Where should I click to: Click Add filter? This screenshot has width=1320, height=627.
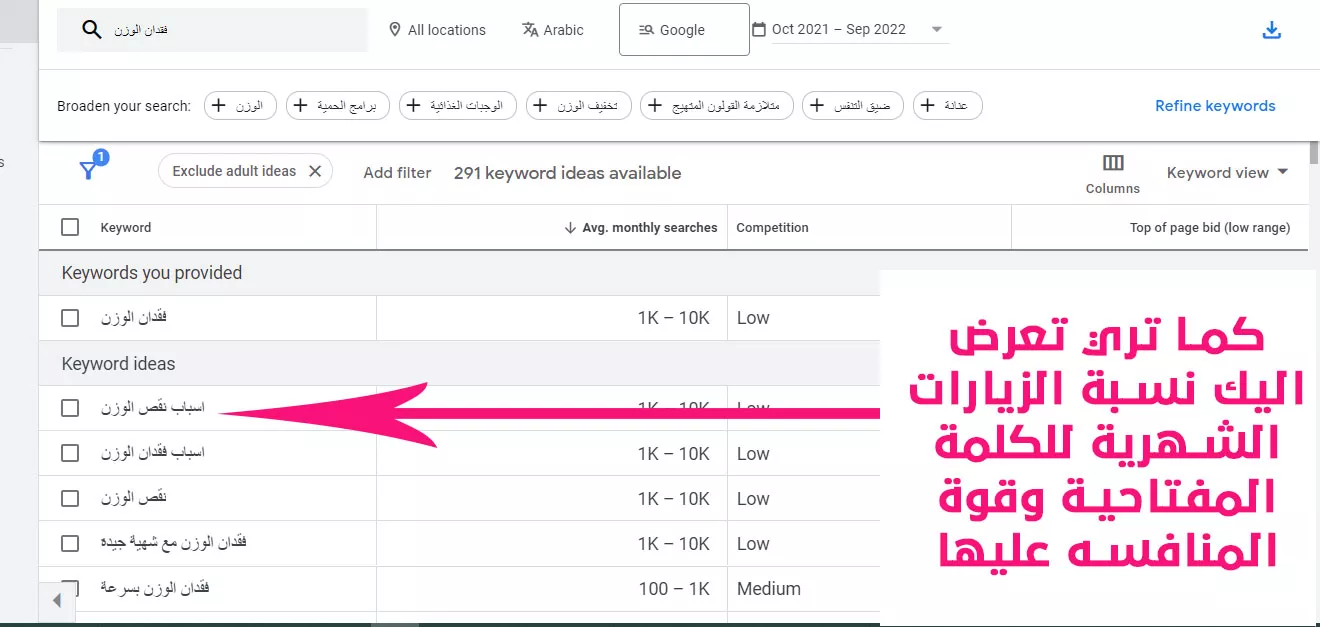click(x=397, y=173)
